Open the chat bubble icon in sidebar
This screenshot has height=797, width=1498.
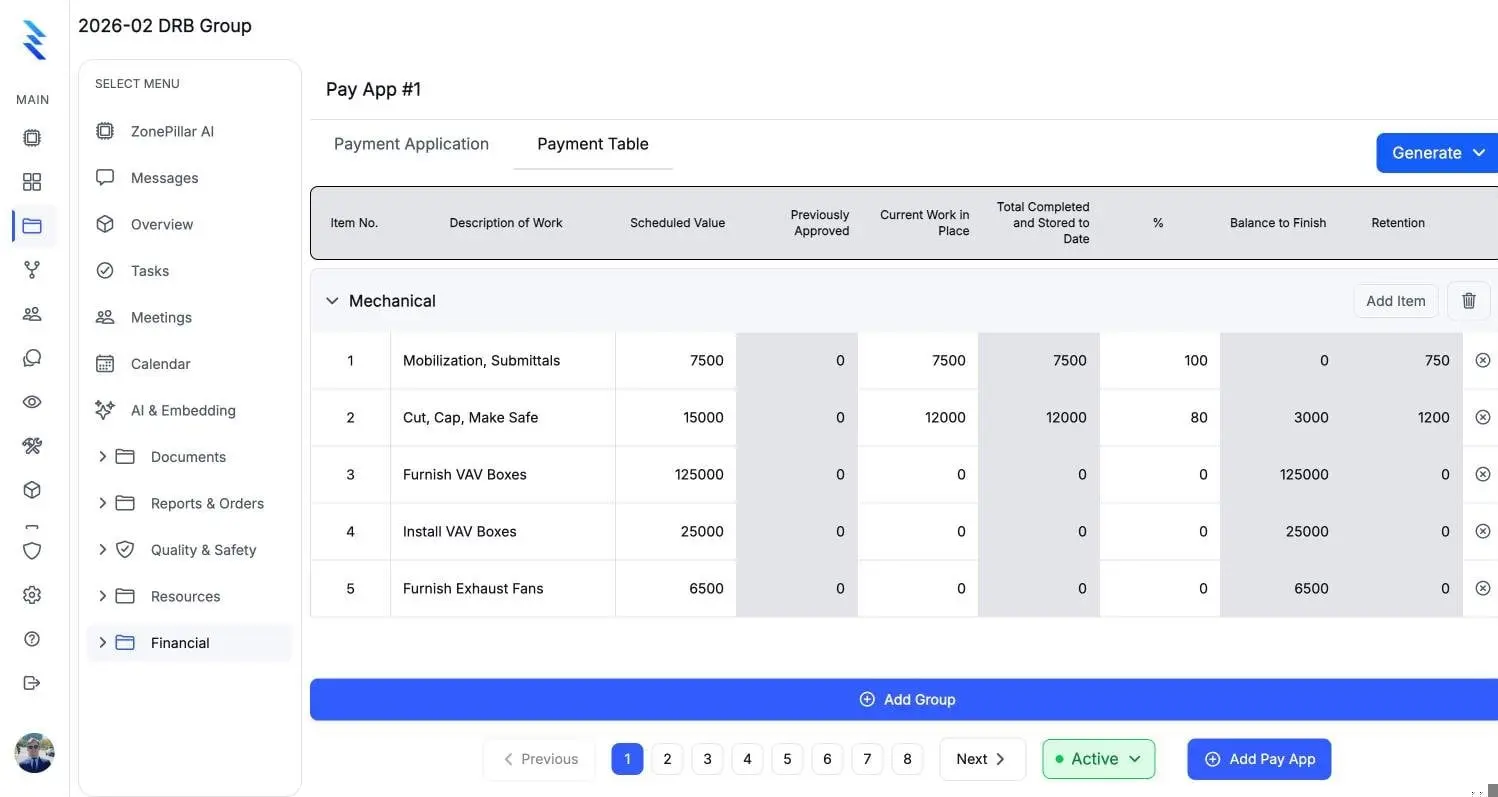point(32,358)
